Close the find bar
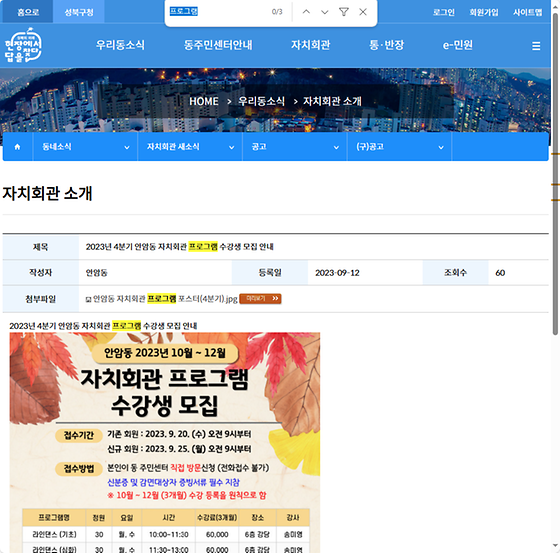This screenshot has width=560, height=553. tap(363, 12)
